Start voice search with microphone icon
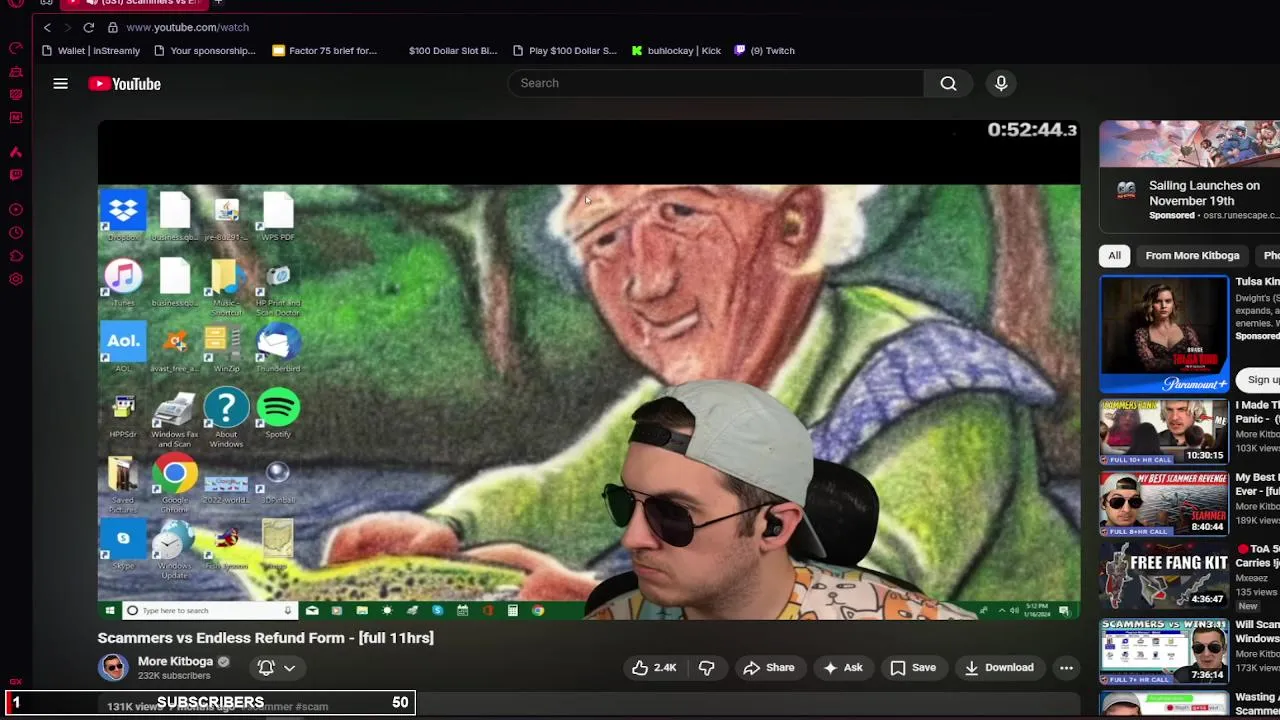The width and height of the screenshot is (1280, 720). [x=1001, y=83]
